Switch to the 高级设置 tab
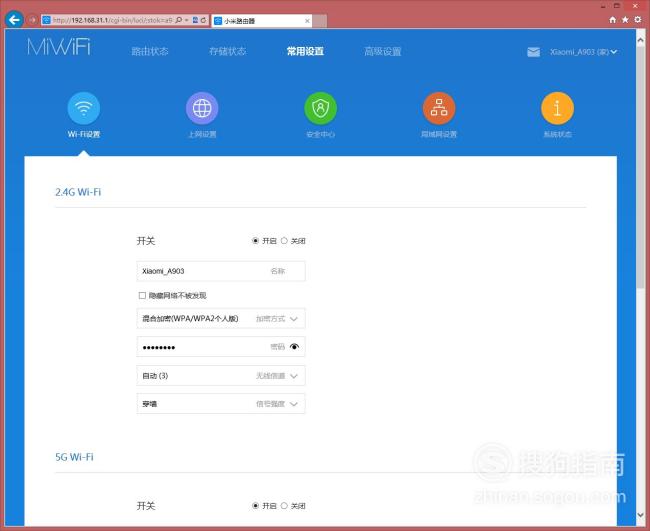The width and height of the screenshot is (650, 531). (x=383, y=52)
